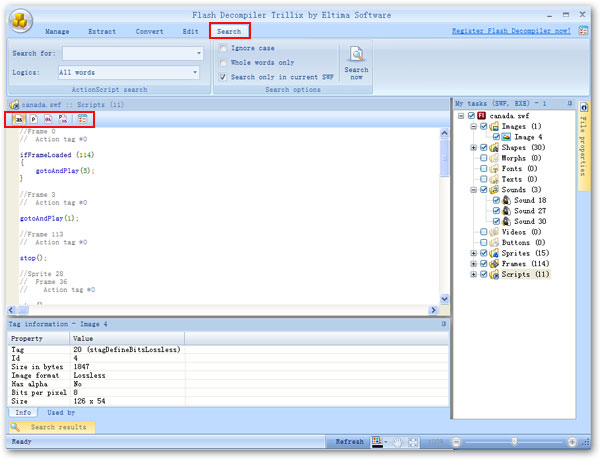
Task: Enable the Ignore case checkbox
Action: coord(223,48)
